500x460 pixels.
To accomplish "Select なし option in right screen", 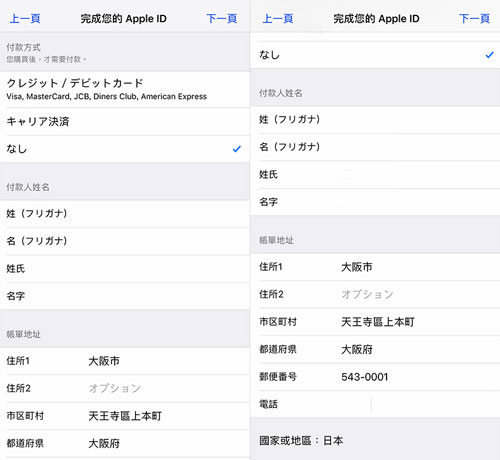I will click(375, 55).
